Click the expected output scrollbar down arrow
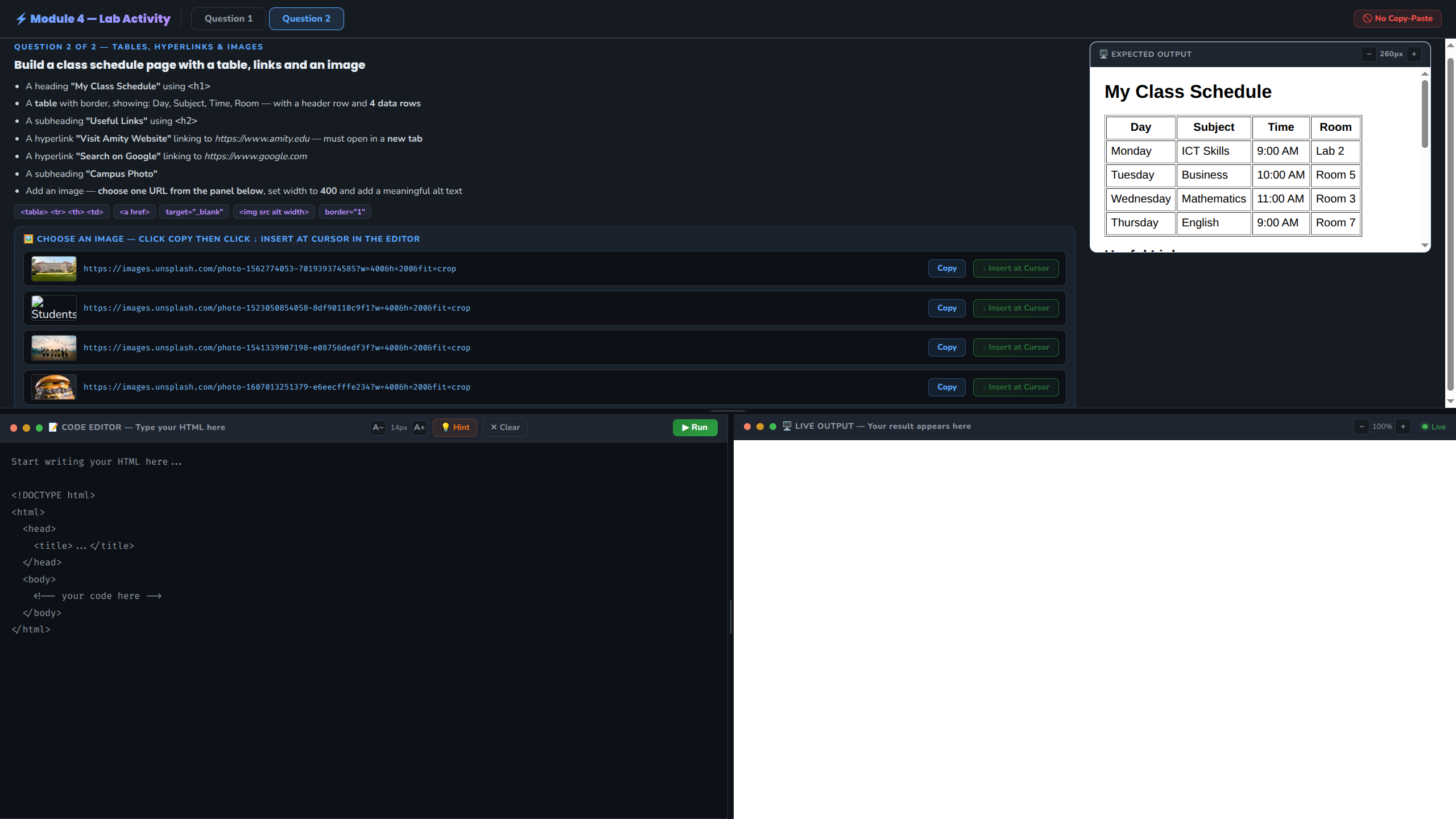The width and height of the screenshot is (1456, 819). [1425, 246]
